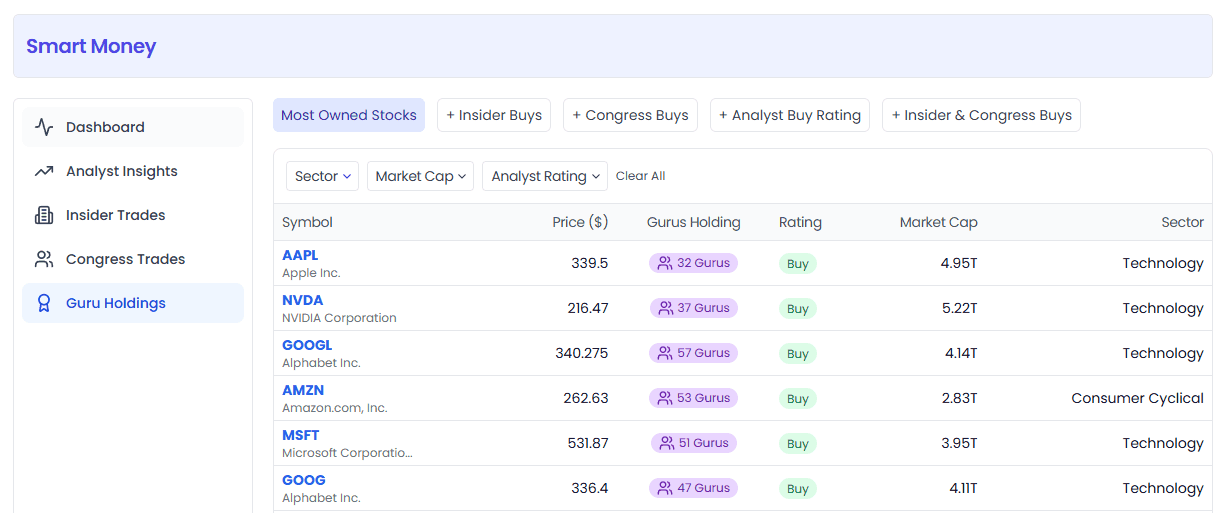
Task: Click the Insider Trades building icon
Action: [44, 215]
